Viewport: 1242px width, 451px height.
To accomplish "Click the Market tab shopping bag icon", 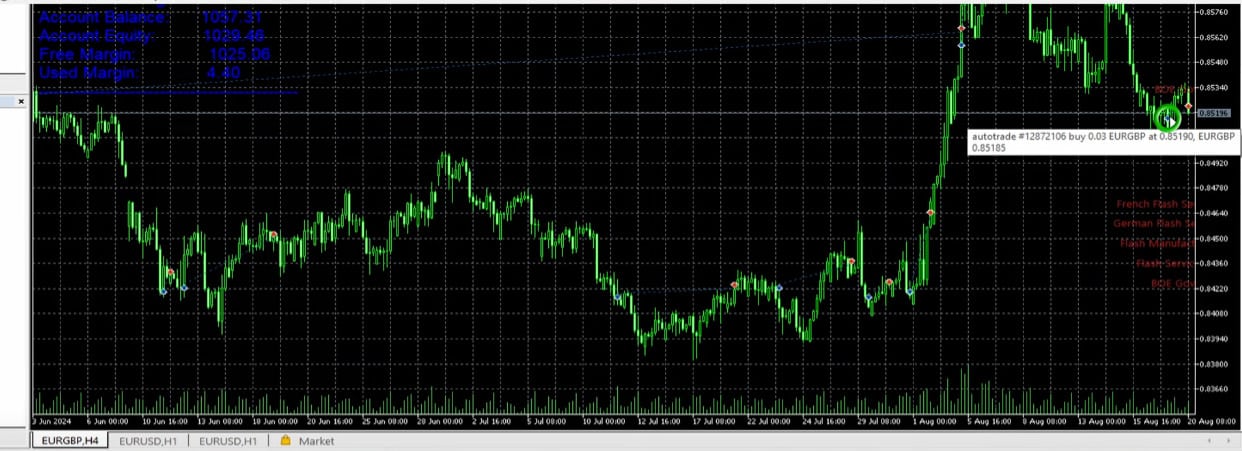I will point(286,440).
